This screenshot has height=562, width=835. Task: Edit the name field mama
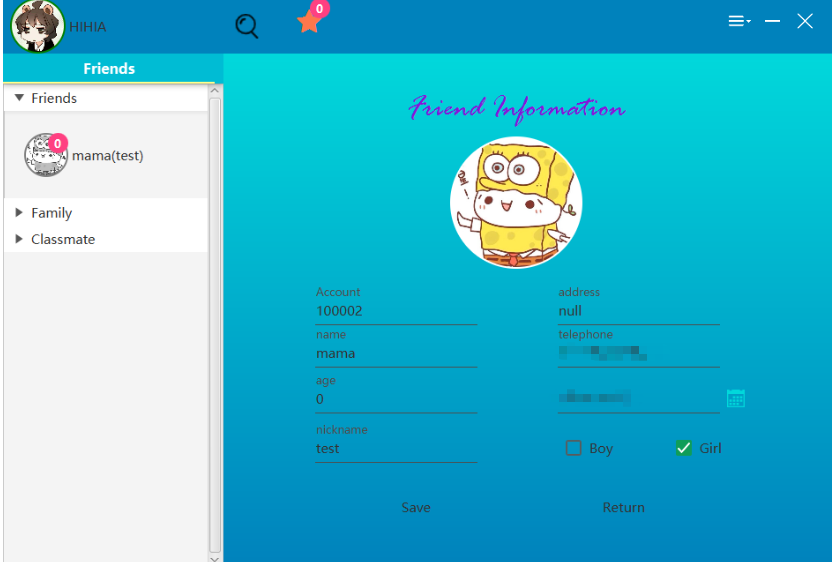[x=396, y=353]
